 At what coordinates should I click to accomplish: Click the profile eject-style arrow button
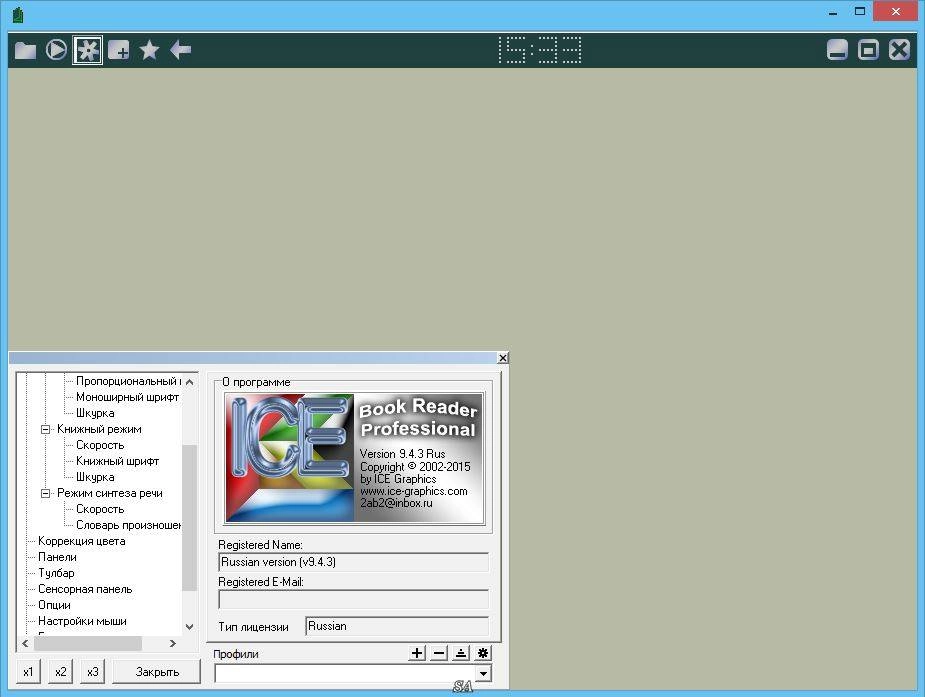pyautogui.click(x=461, y=653)
